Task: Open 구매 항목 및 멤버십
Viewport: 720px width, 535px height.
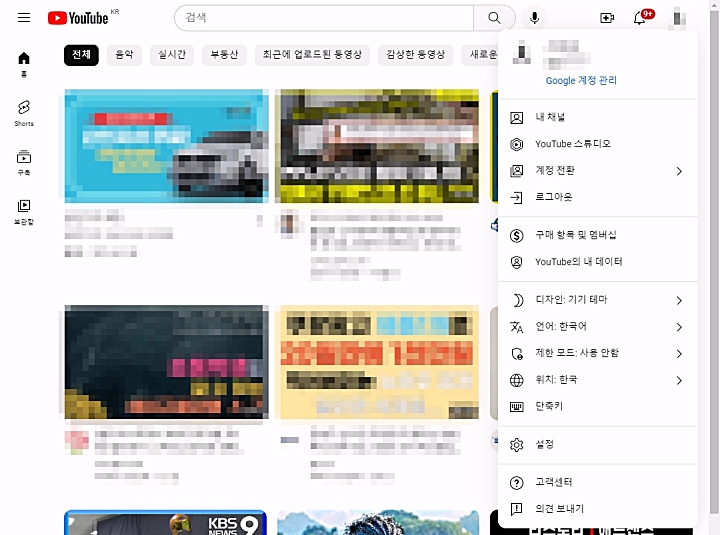Action: tap(598, 236)
